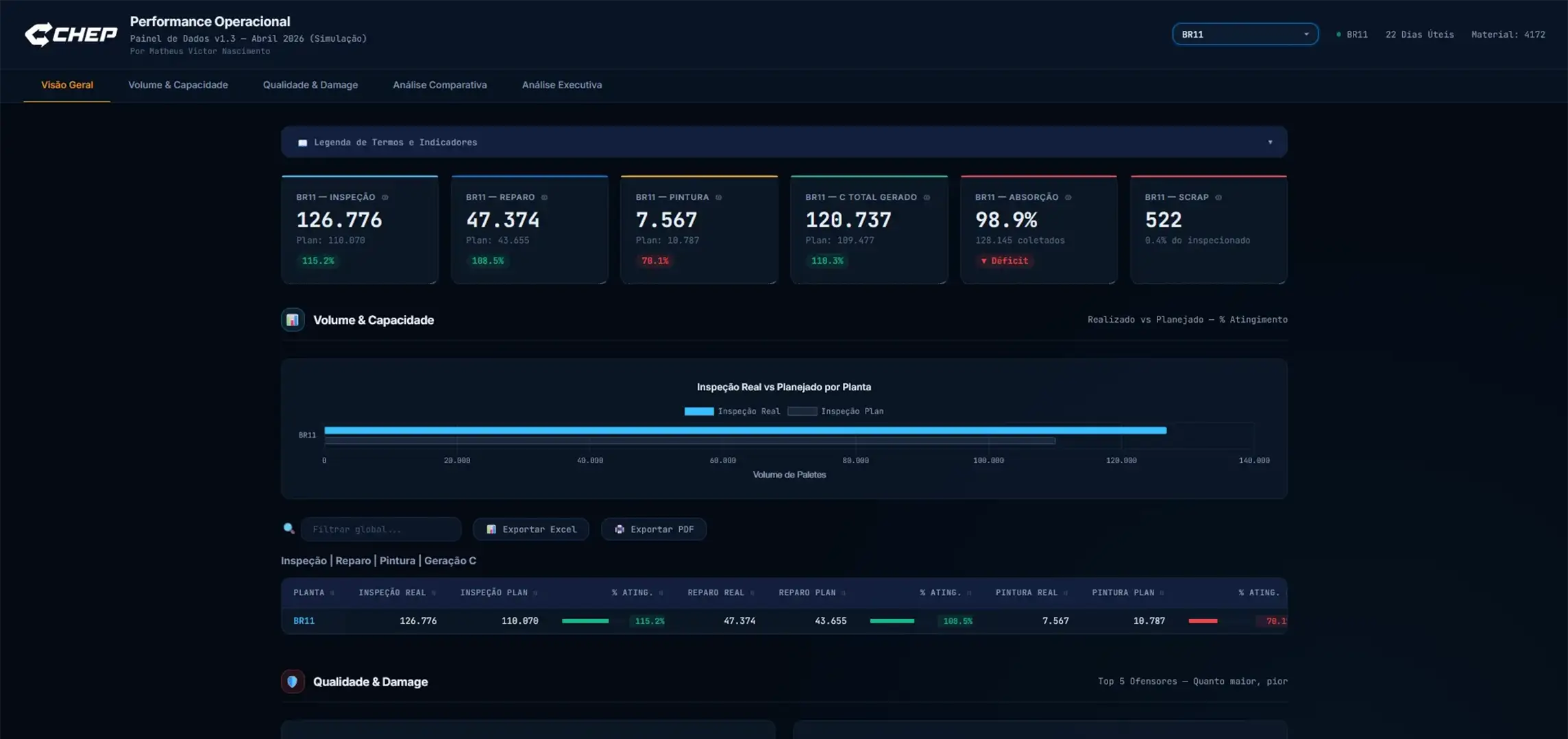Click Exportar Excel button
This screenshot has height=739, width=1568.
click(x=531, y=529)
